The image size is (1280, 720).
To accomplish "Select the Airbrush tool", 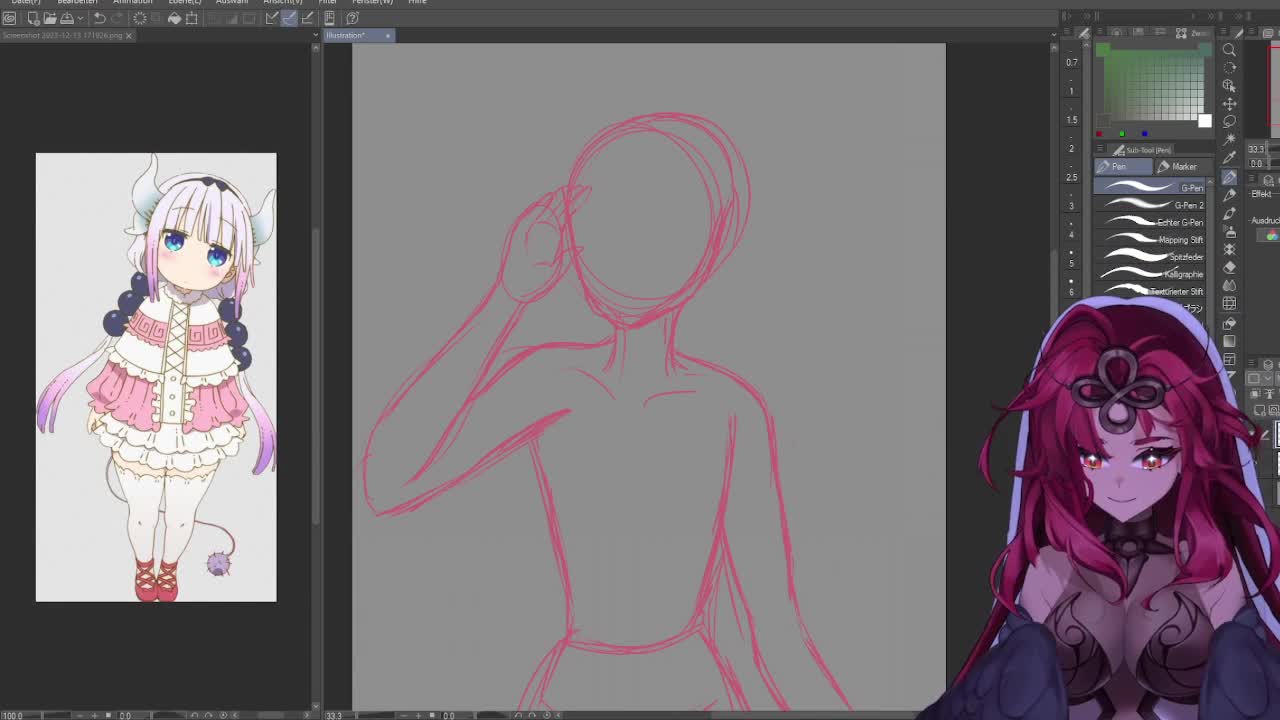I will click(1229, 231).
